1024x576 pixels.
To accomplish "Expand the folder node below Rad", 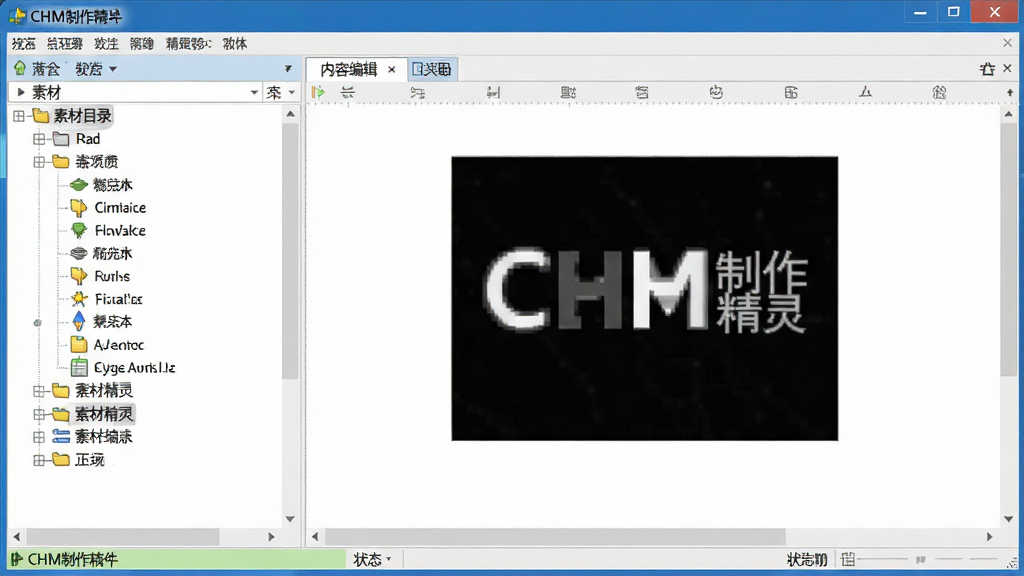I will (39, 162).
